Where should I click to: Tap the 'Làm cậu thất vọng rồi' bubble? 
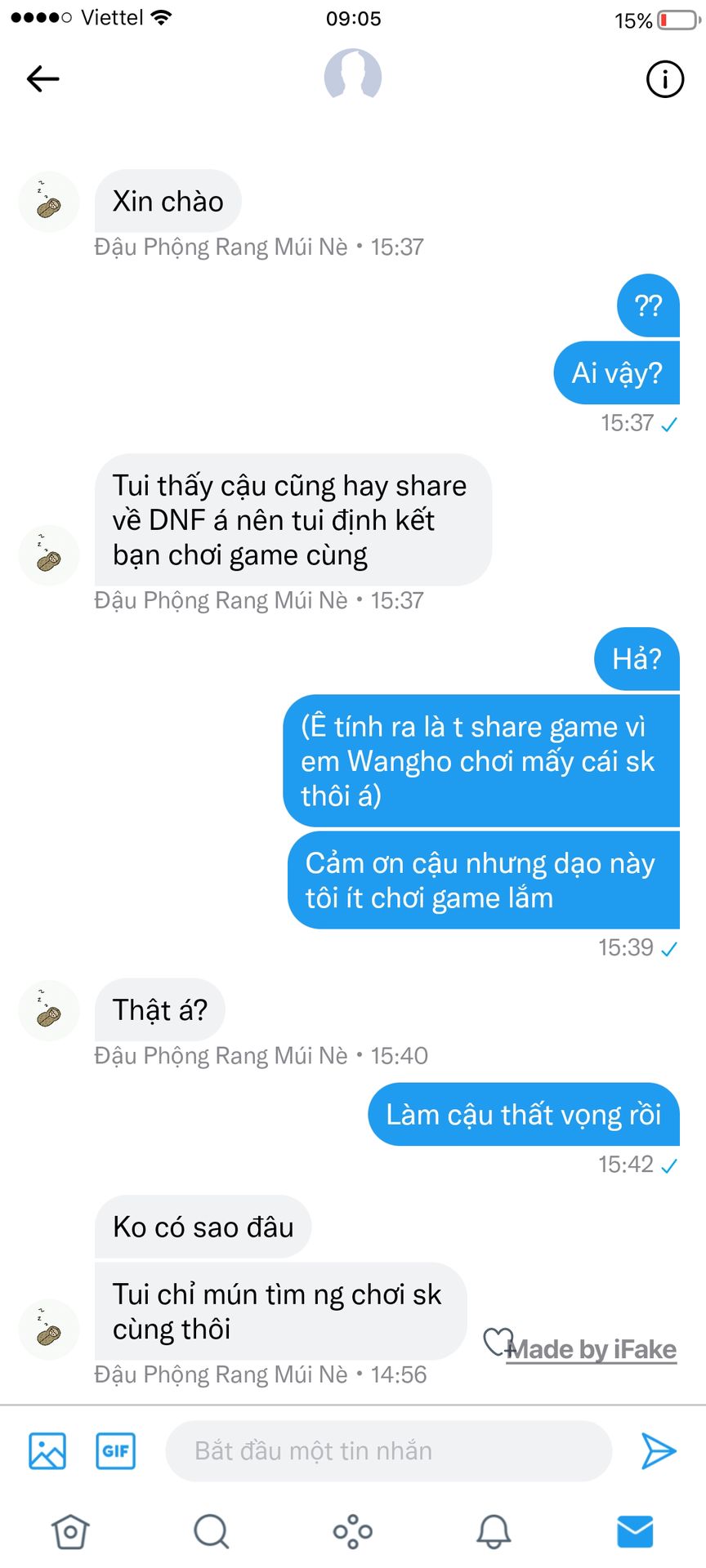click(x=524, y=1115)
